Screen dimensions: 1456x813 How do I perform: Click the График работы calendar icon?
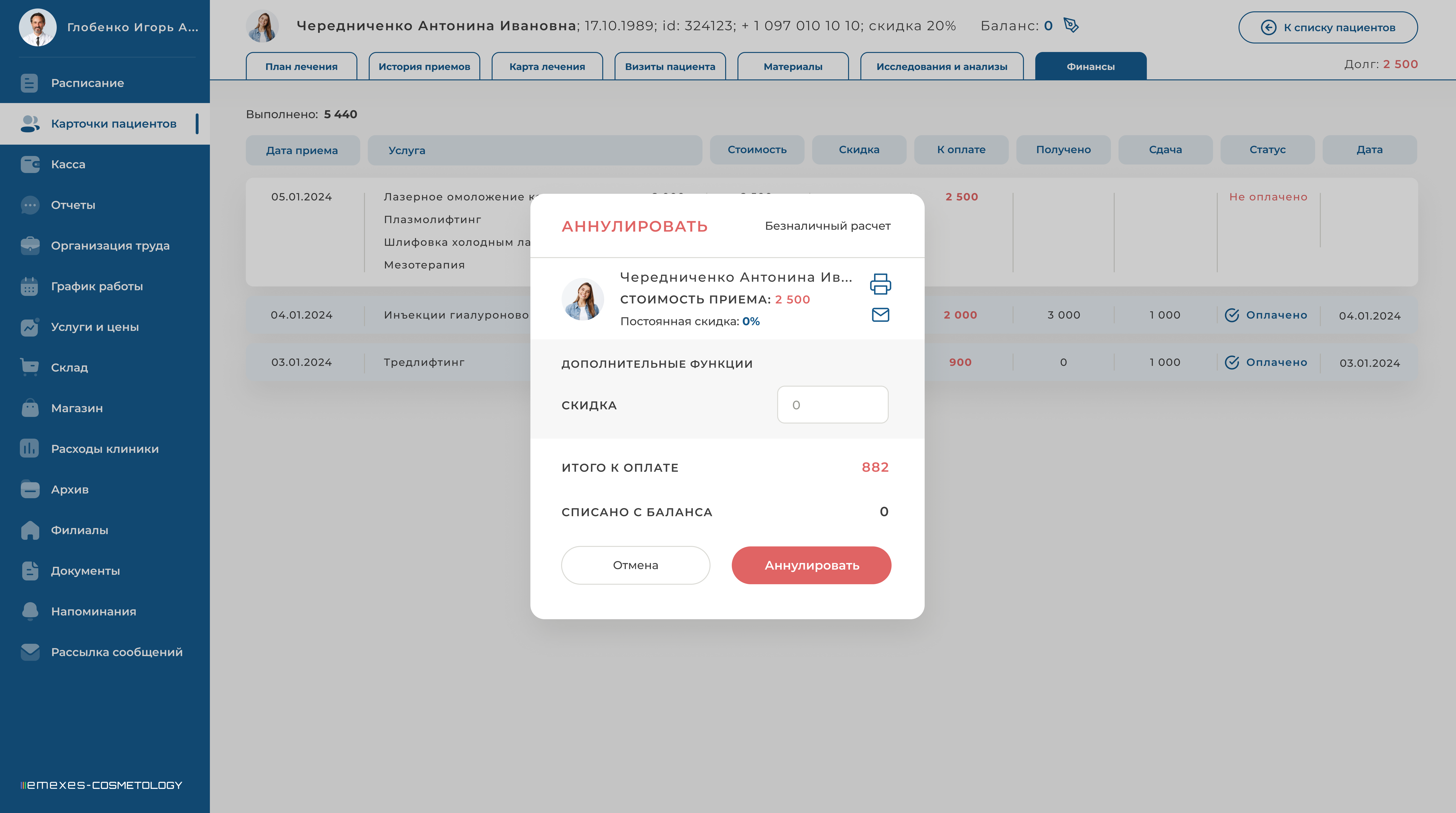click(x=29, y=286)
